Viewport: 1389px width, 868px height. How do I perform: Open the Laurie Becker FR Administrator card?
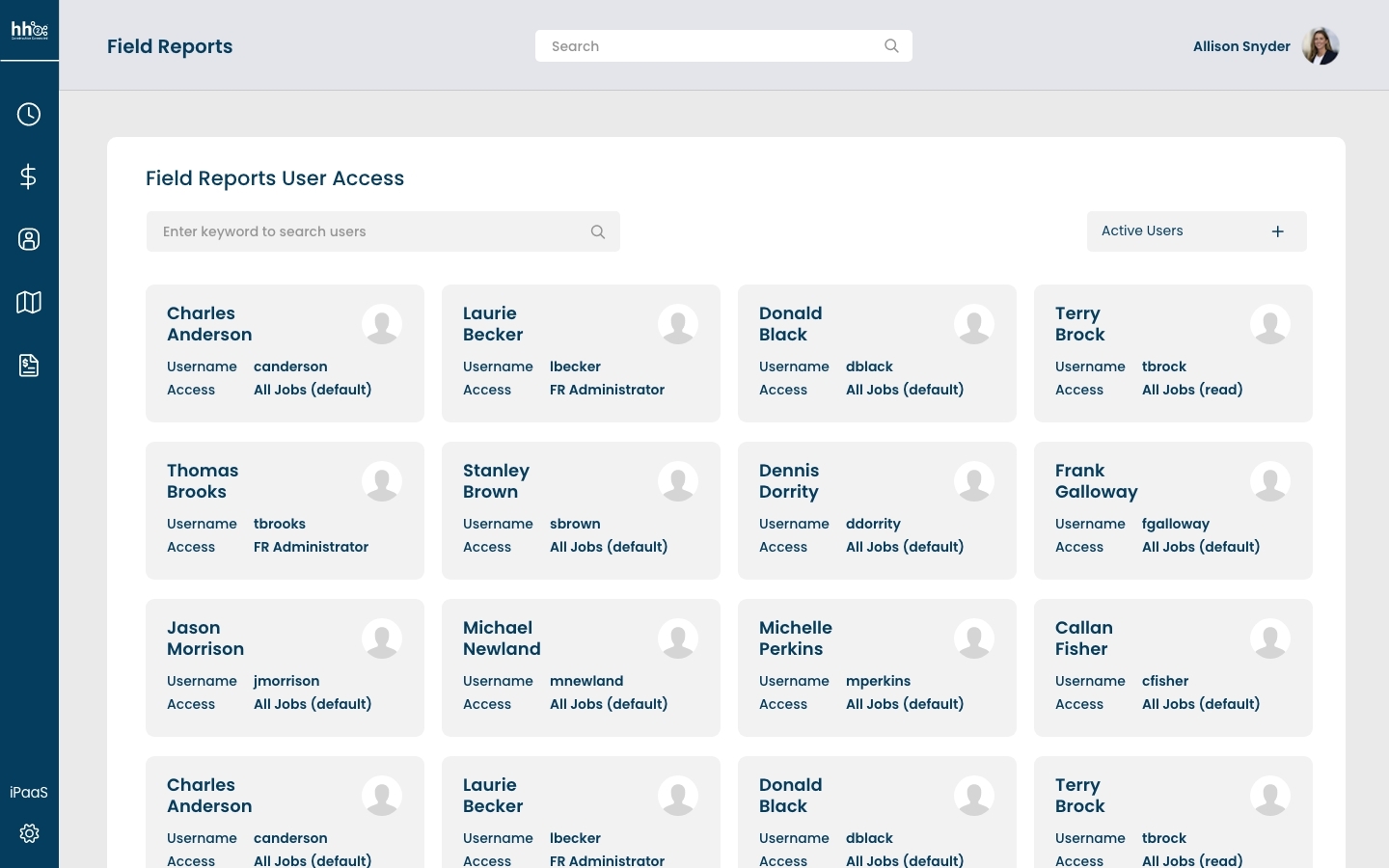pos(581,353)
